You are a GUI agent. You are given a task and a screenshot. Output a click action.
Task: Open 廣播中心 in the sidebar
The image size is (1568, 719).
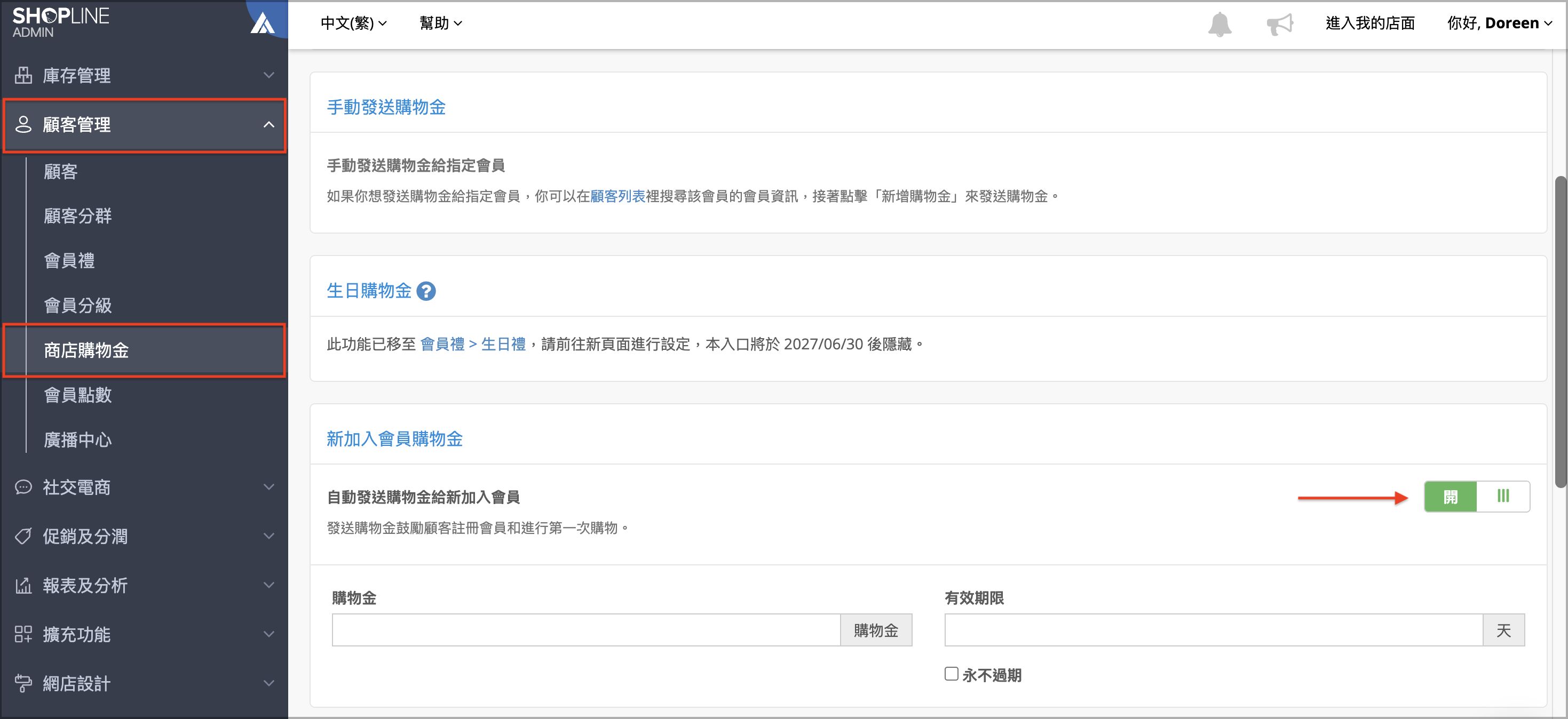pyautogui.click(x=78, y=441)
